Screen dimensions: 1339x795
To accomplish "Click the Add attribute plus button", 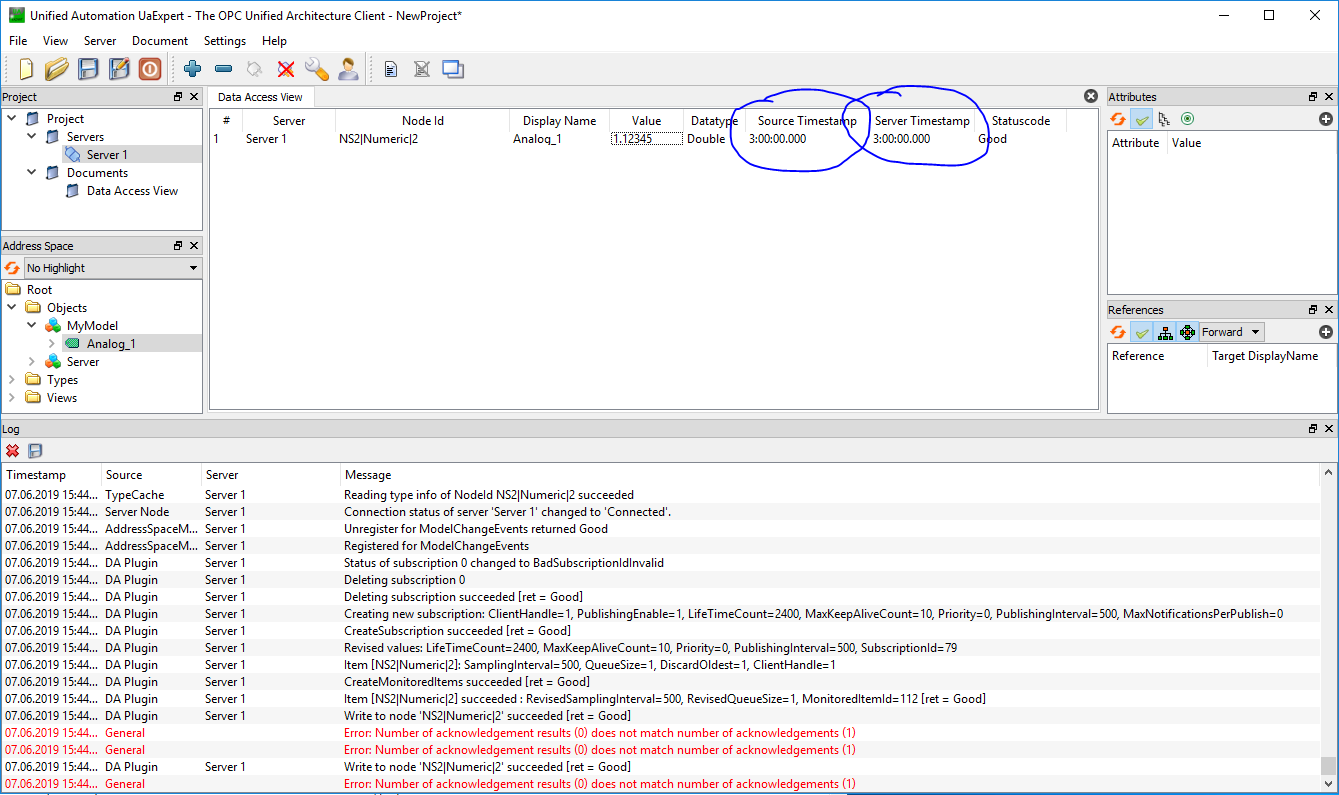I will (1326, 118).
